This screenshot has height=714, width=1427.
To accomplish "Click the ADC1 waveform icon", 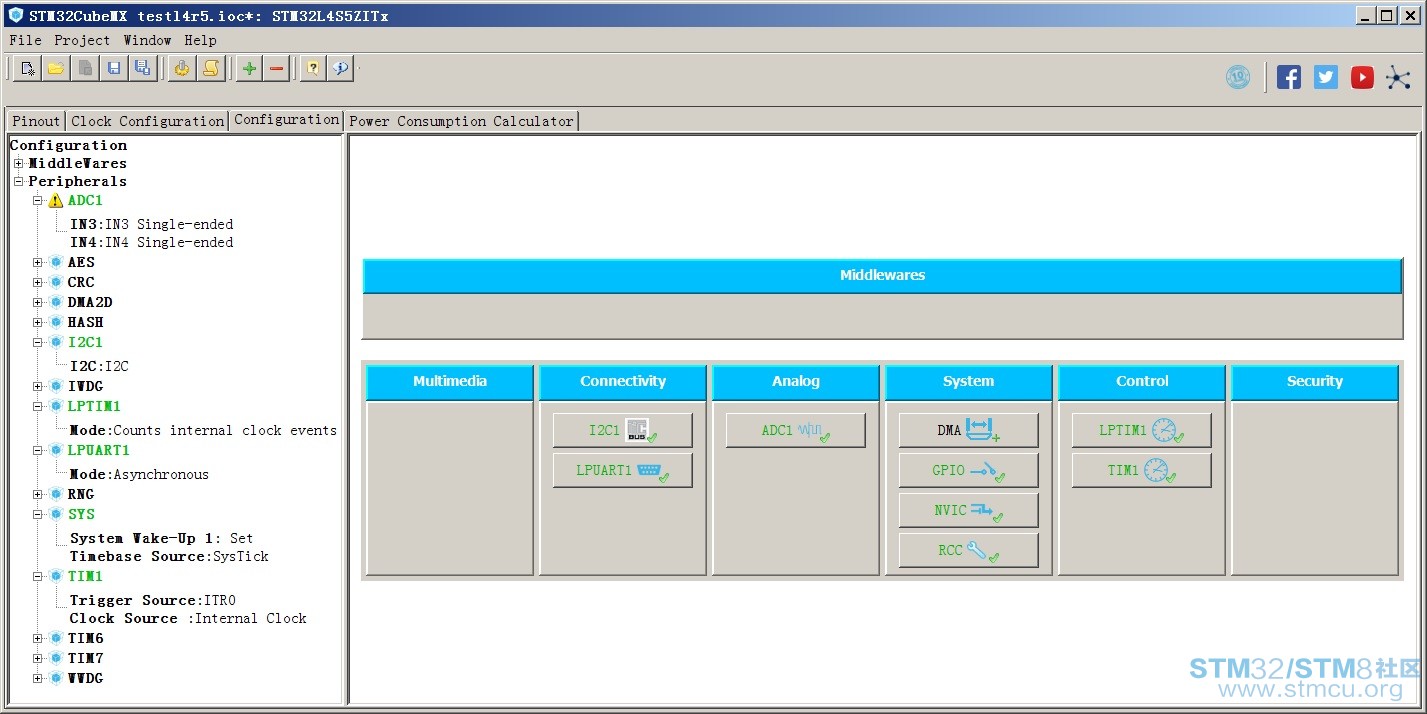I will click(813, 430).
